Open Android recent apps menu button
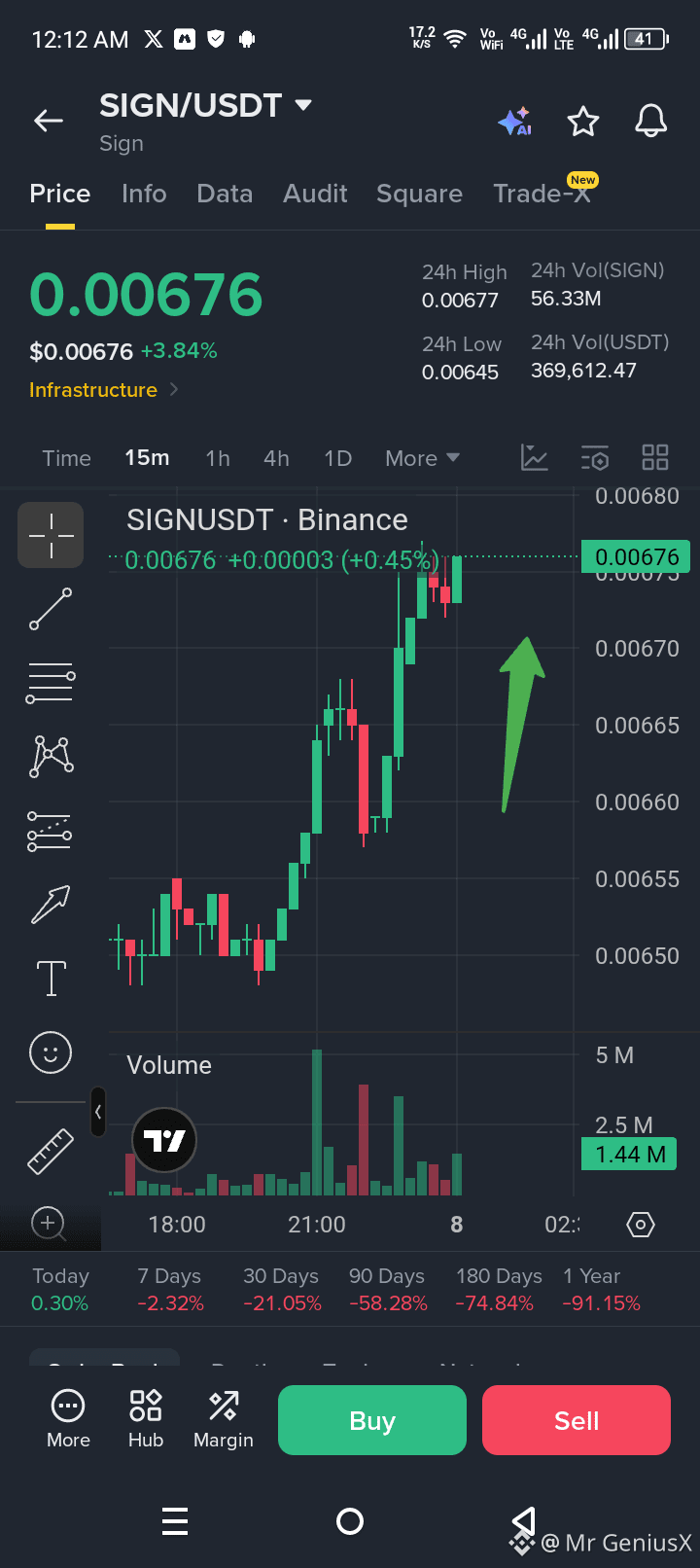700x1568 pixels. coord(175,1521)
